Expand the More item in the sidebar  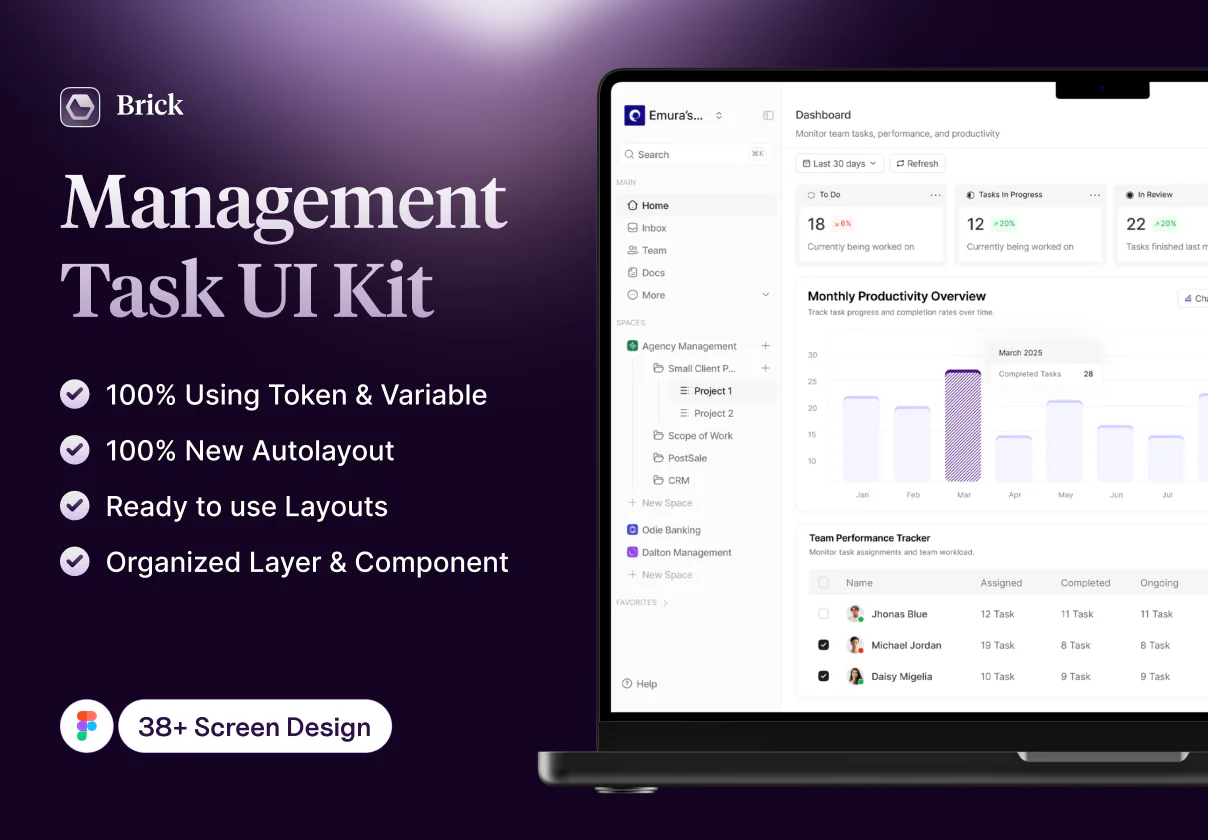[767, 294]
